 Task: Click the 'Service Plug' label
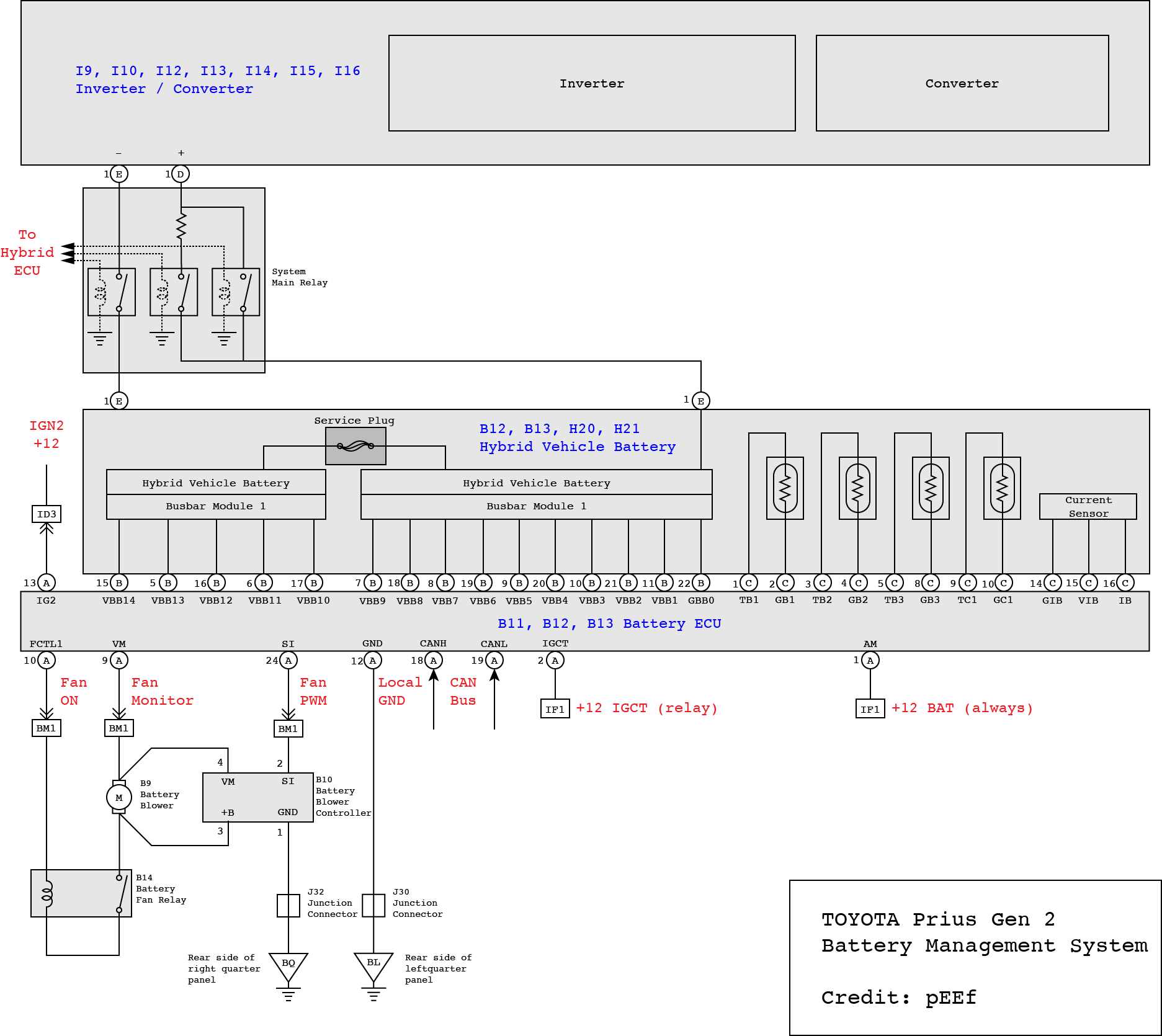pyautogui.click(x=354, y=421)
